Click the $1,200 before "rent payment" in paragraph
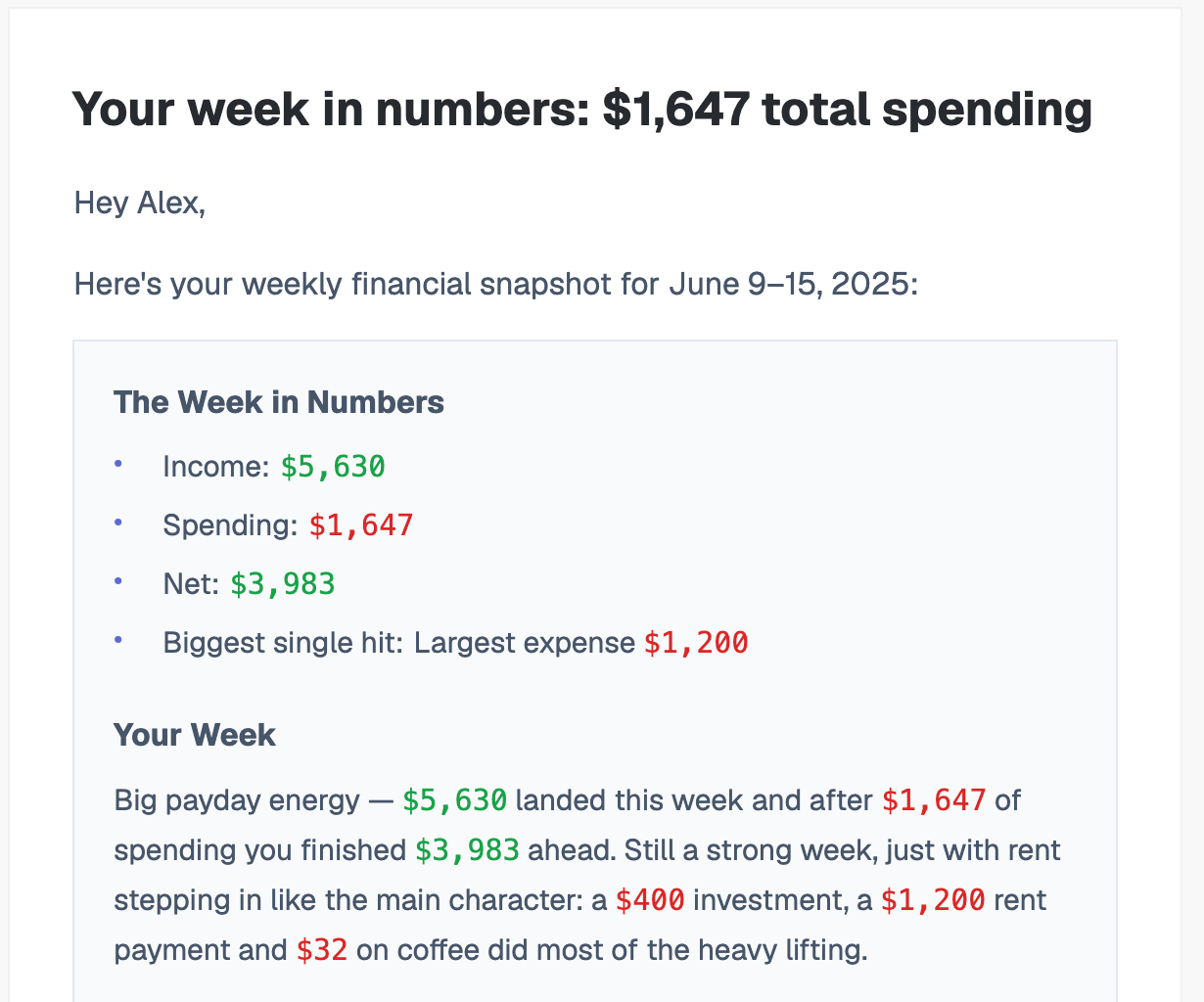Screen dimensions: 1204x1002 tap(933, 899)
